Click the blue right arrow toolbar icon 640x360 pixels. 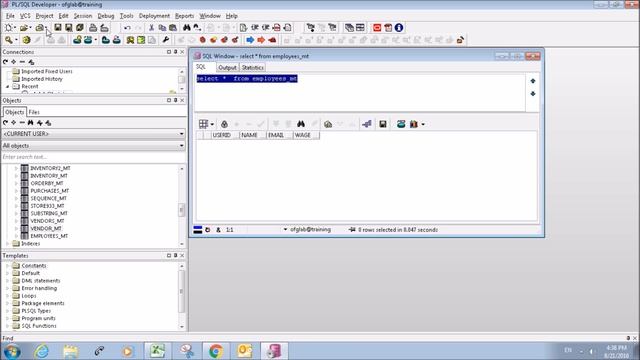tap(250, 40)
